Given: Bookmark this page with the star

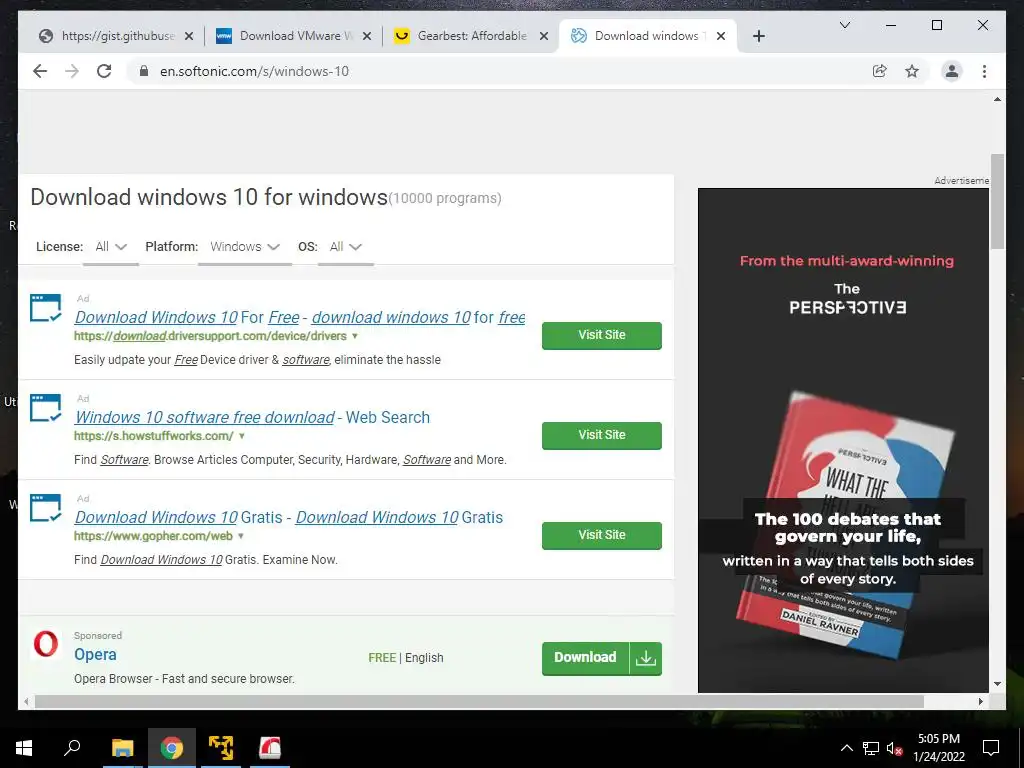Looking at the screenshot, I should click(912, 71).
